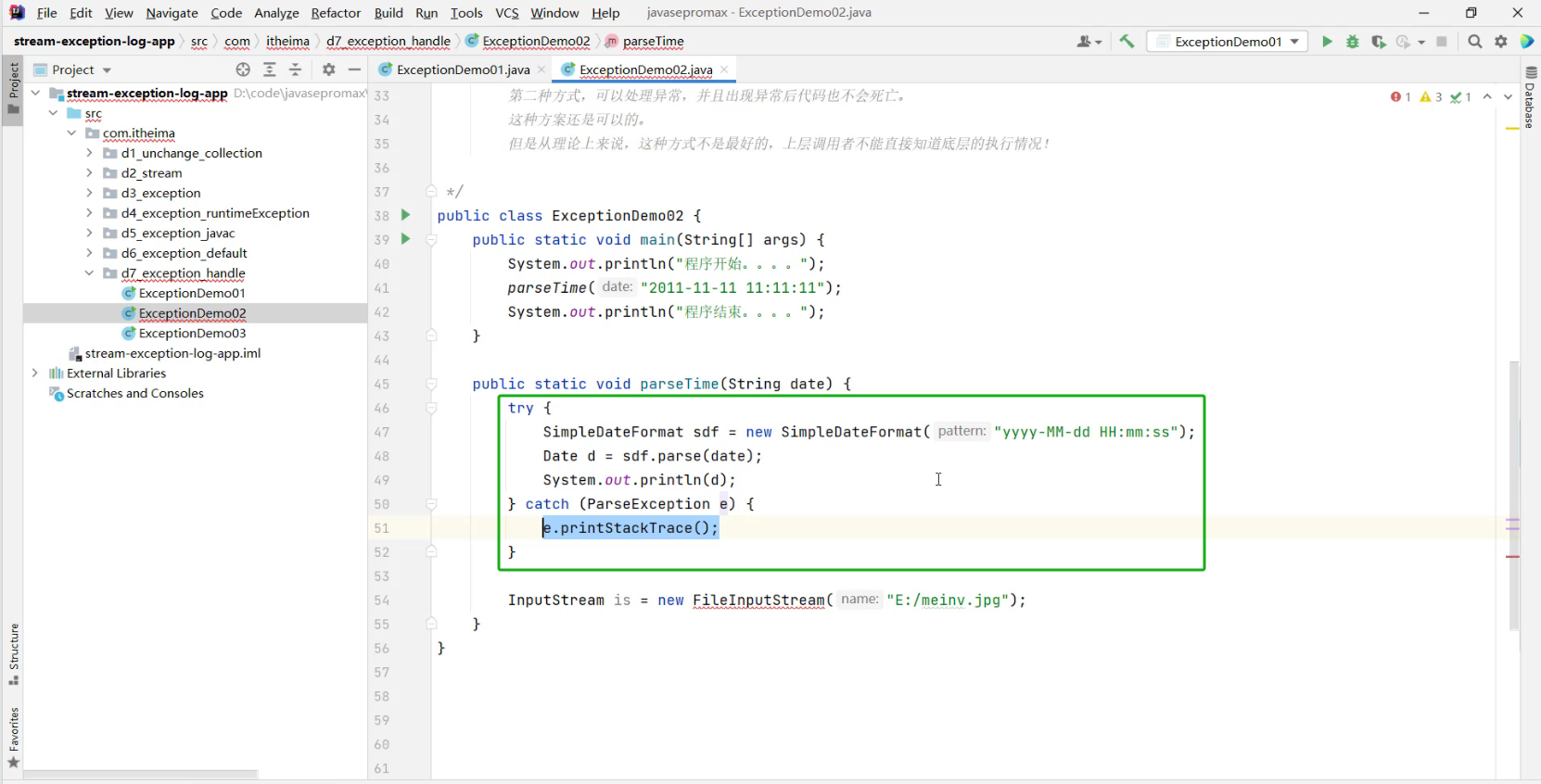Viewport: 1541px width, 784px height.
Task: Open the File menu
Action: pyautogui.click(x=46, y=13)
